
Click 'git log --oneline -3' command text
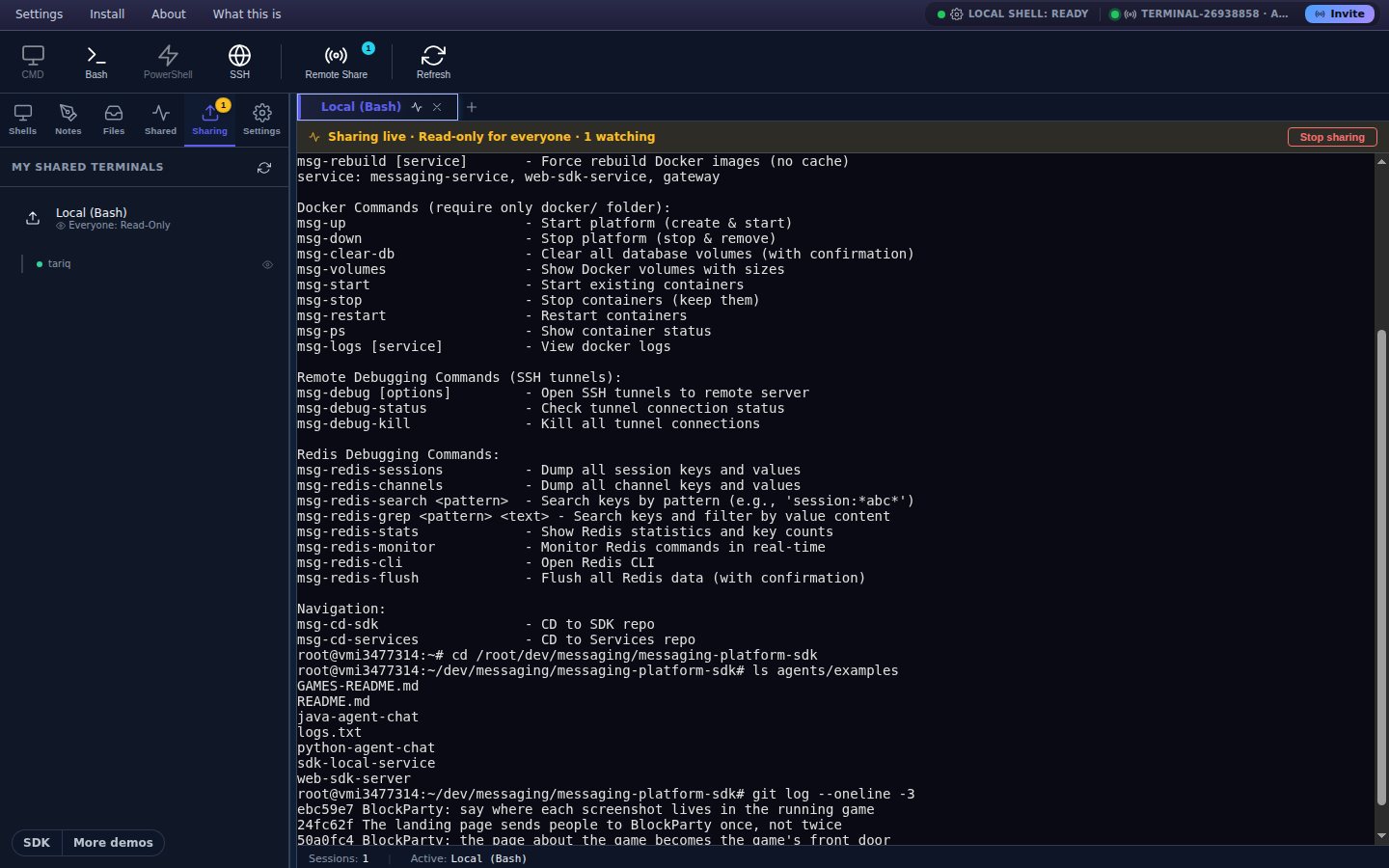(833, 795)
